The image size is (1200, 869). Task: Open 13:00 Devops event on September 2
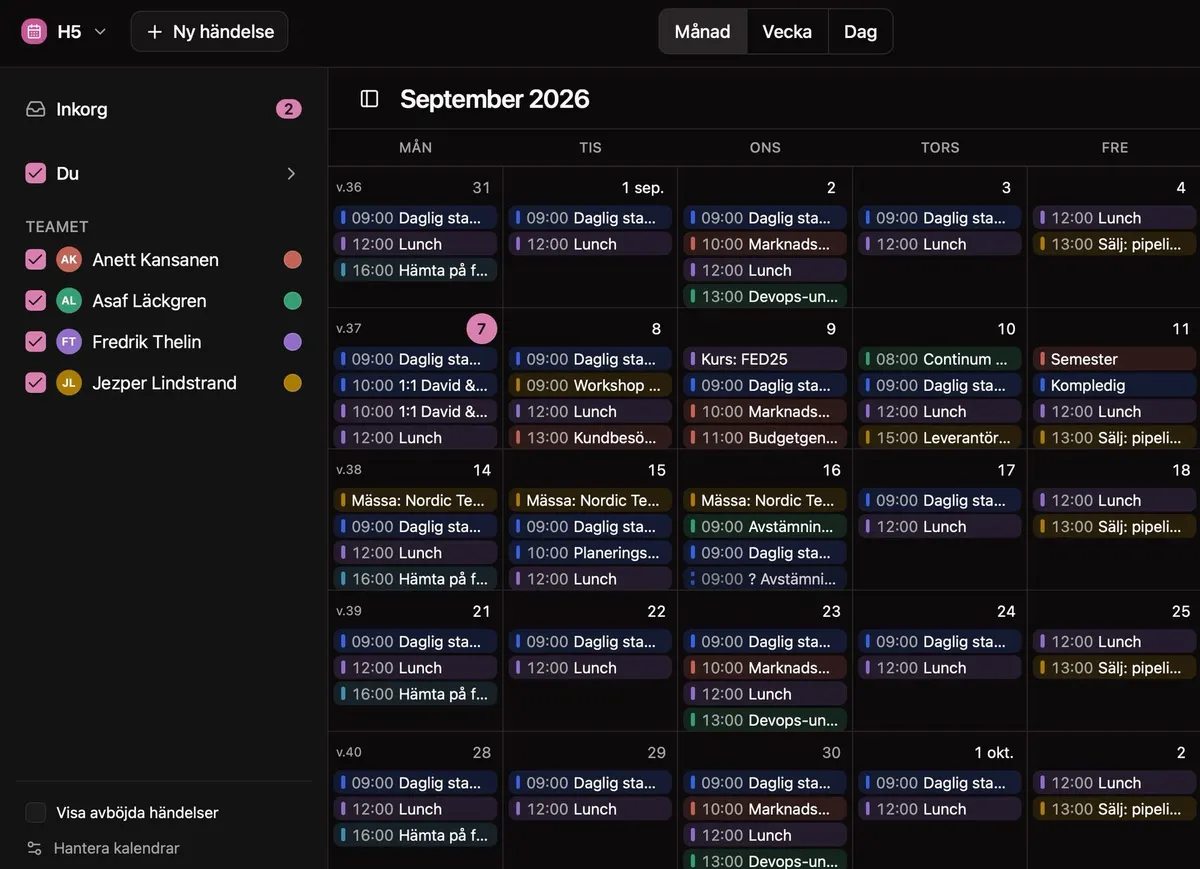[765, 296]
